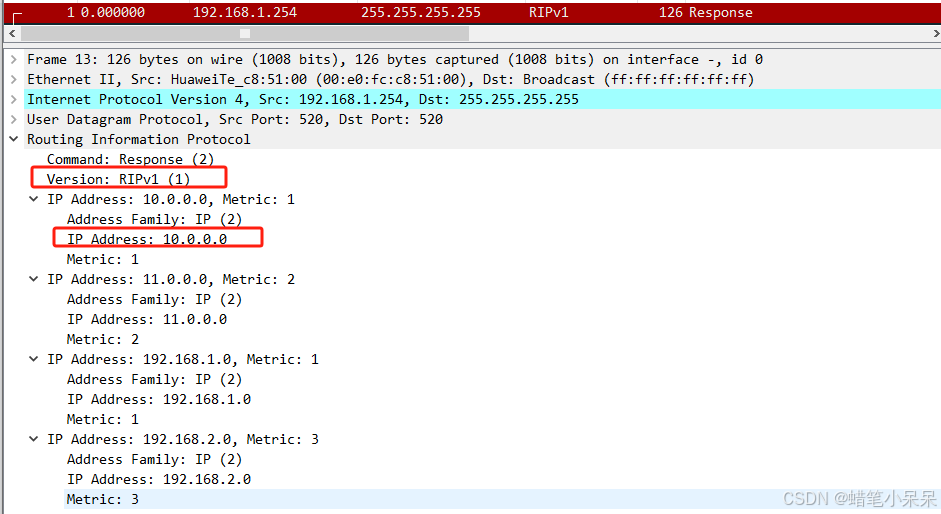The image size is (941, 514).
Task: Click the horizontal scrollbar right arrow
Action: [x=935, y=34]
